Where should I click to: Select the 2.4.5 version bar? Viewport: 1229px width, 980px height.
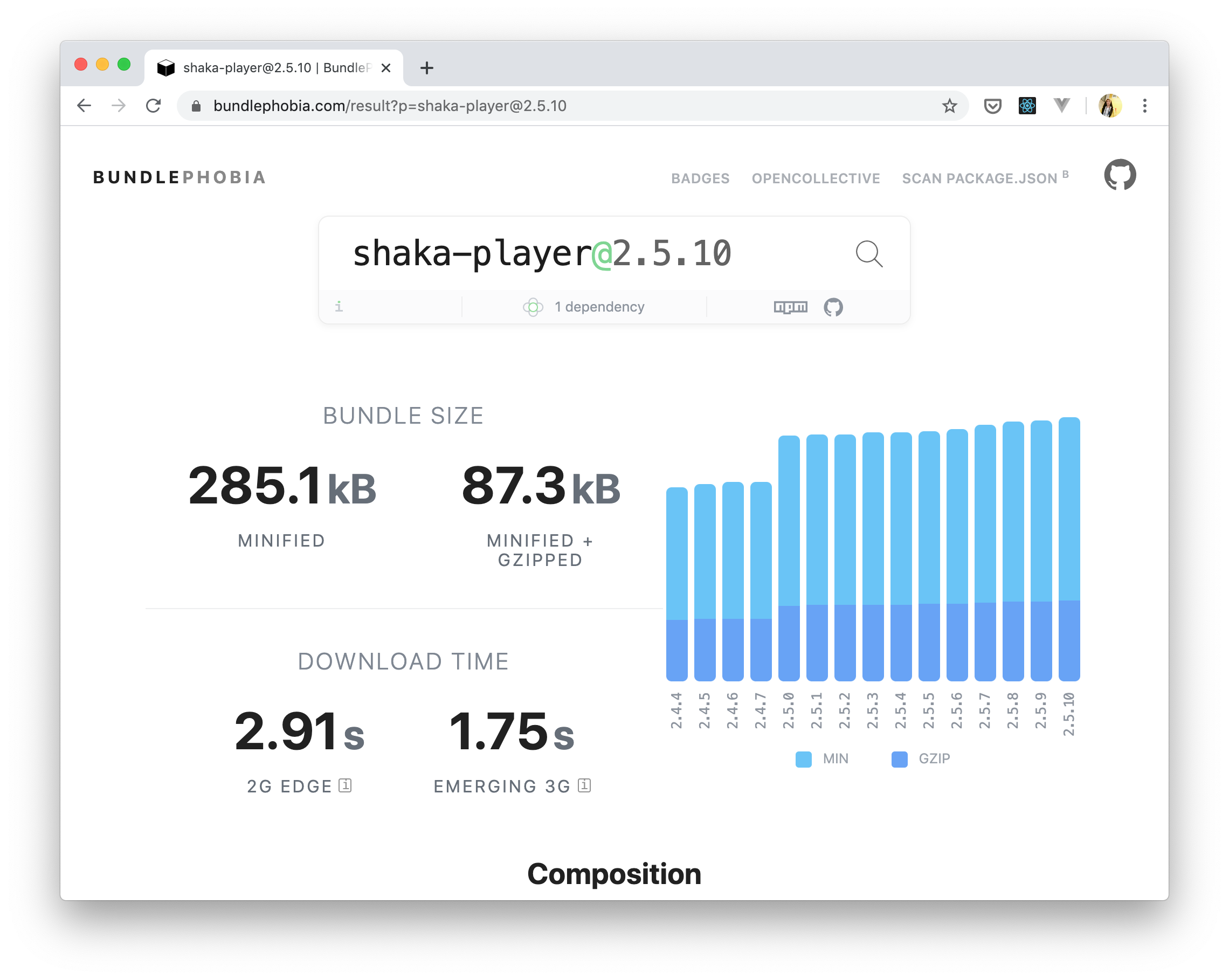[x=705, y=583]
